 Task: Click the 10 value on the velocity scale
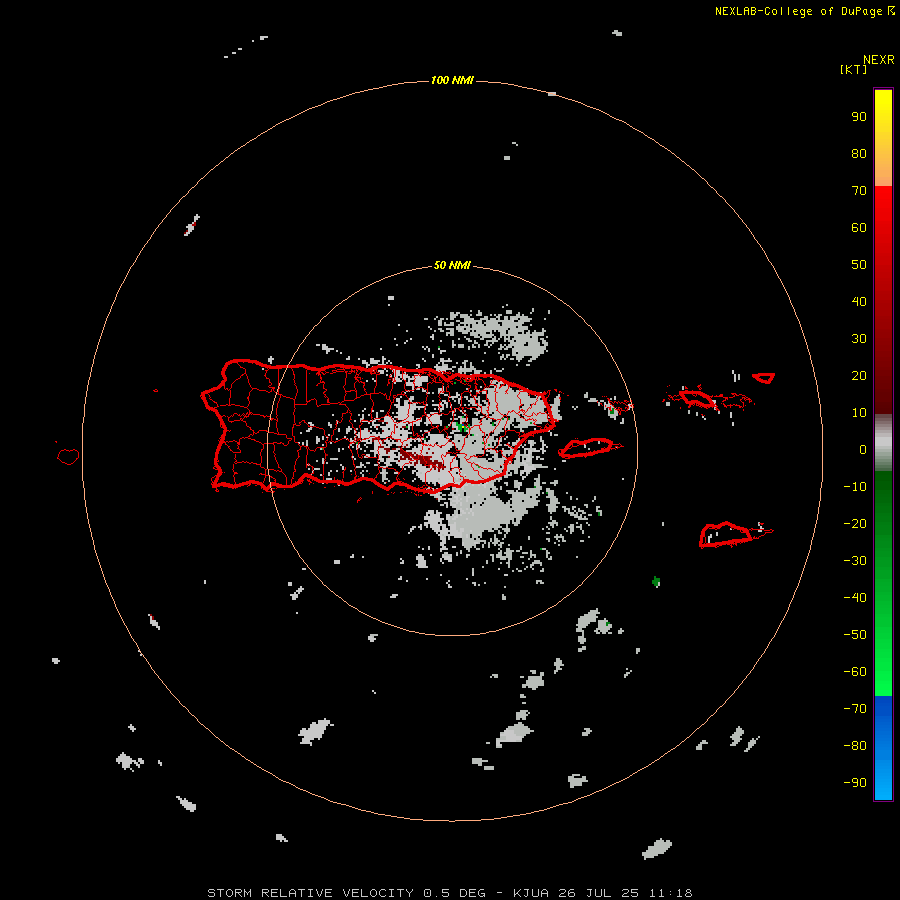(x=859, y=413)
